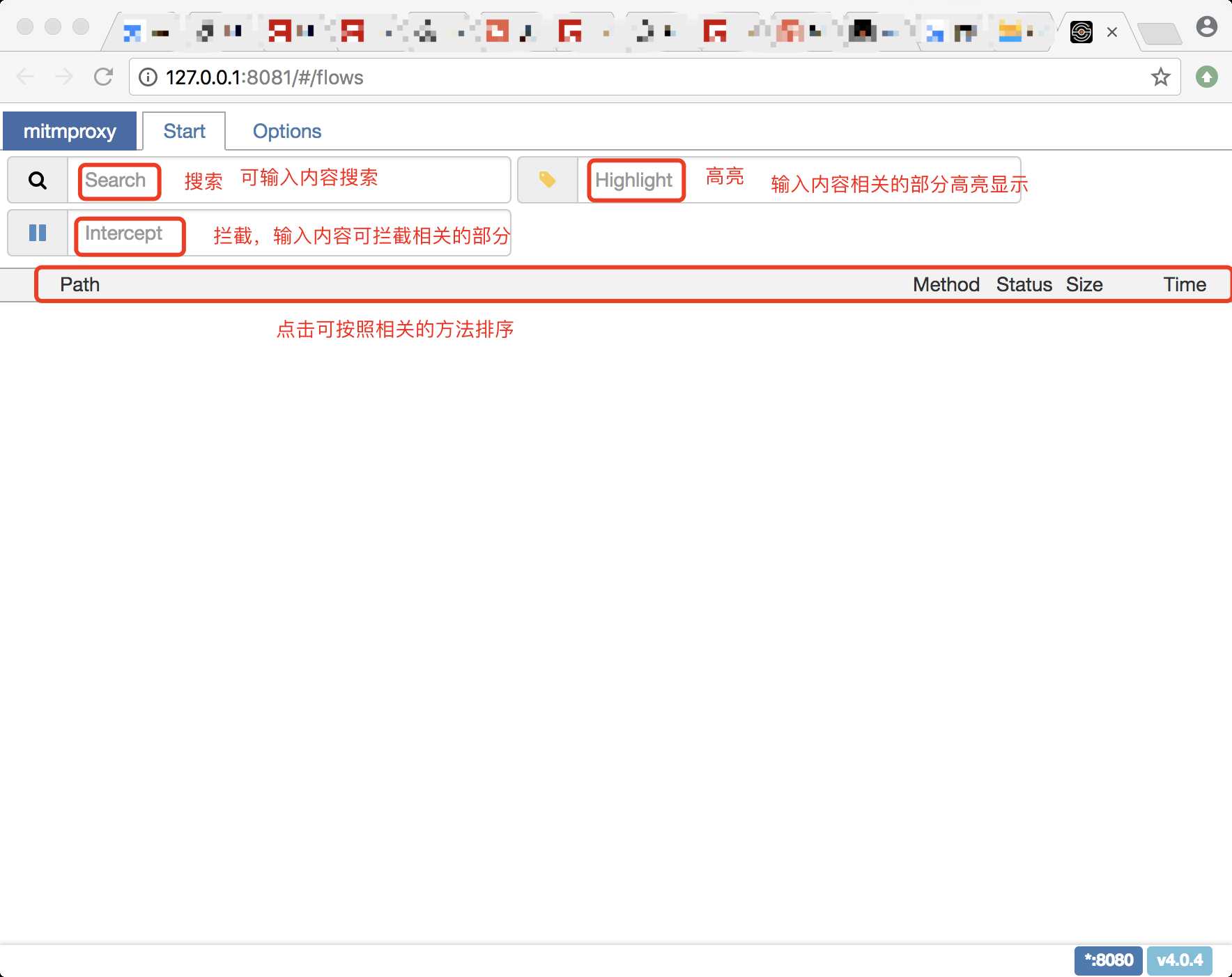This screenshot has height=977, width=1232.
Task: Sort flows by Path column
Action: (x=79, y=284)
